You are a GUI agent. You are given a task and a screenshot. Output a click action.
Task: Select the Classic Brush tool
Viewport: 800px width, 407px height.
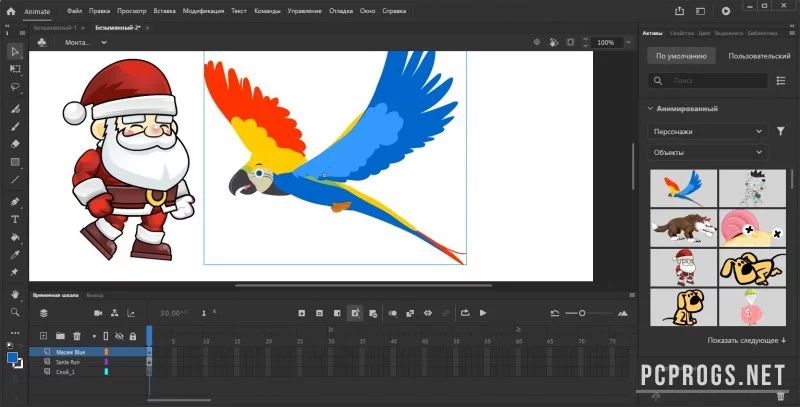pos(15,126)
